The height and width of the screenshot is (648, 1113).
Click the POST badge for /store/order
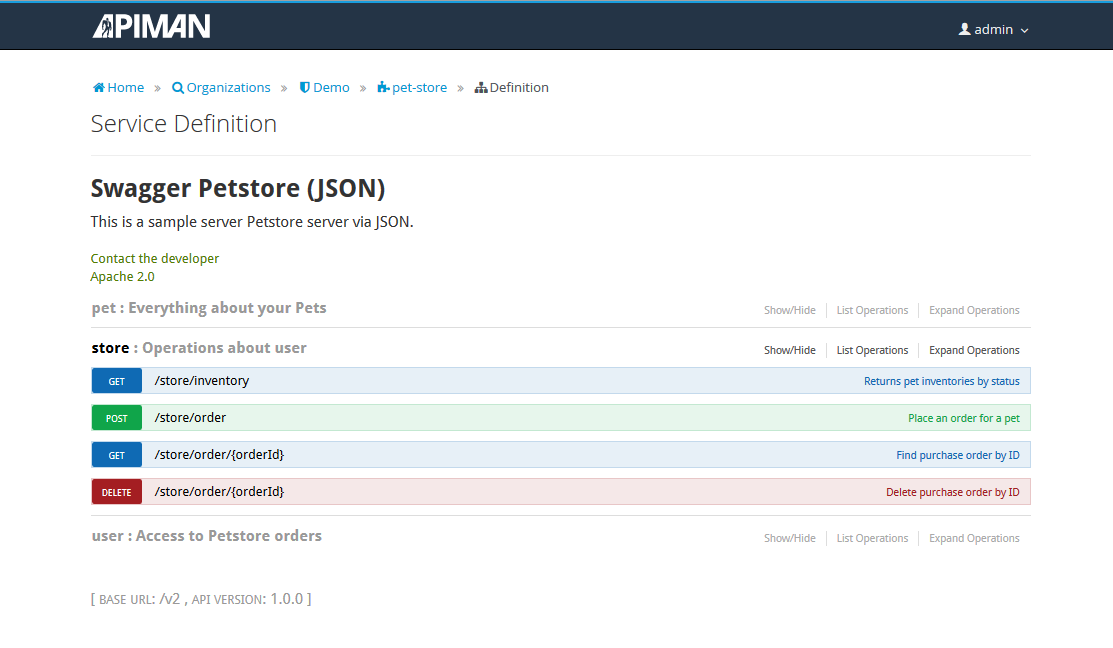click(x=116, y=418)
